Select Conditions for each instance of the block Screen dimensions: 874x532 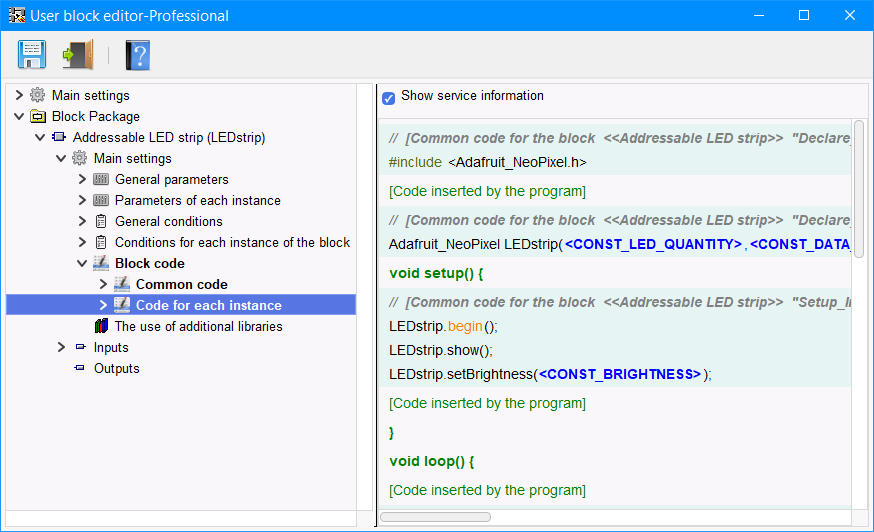click(232, 243)
